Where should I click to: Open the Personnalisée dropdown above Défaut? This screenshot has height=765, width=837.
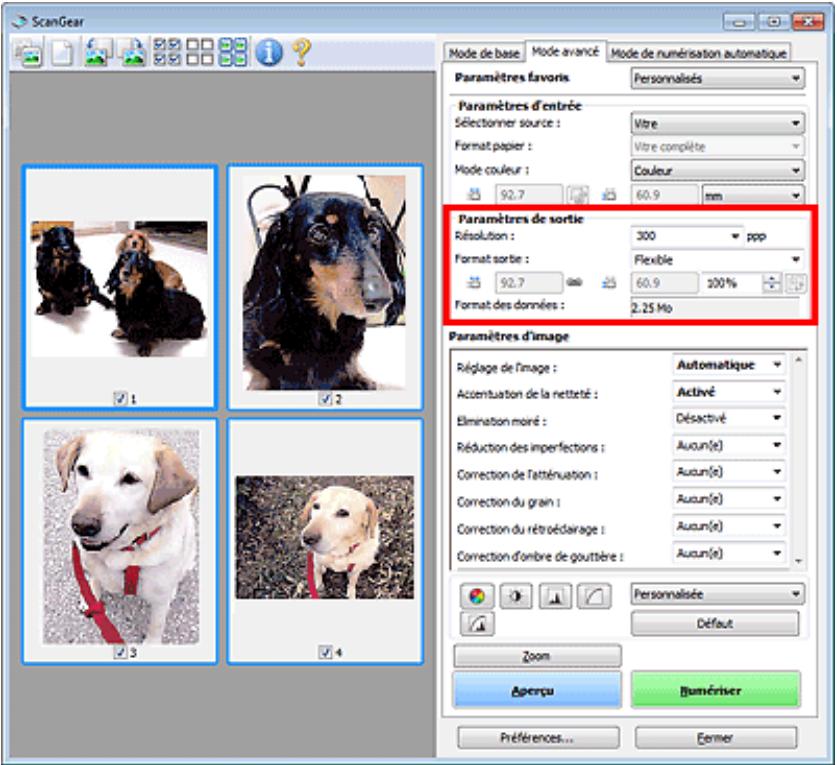click(717, 594)
